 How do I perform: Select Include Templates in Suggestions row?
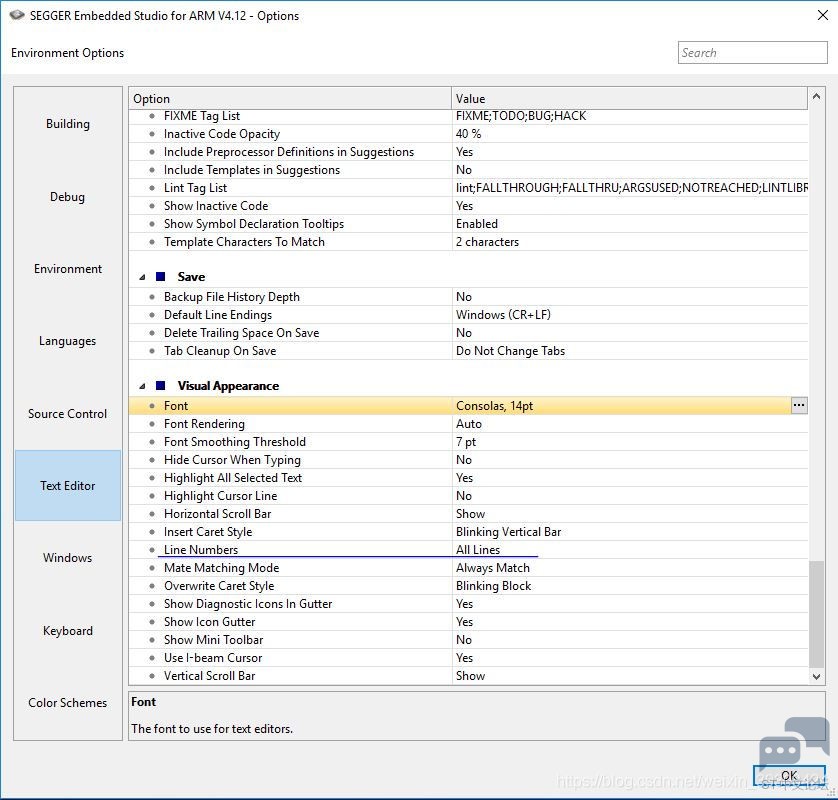(x=468, y=170)
